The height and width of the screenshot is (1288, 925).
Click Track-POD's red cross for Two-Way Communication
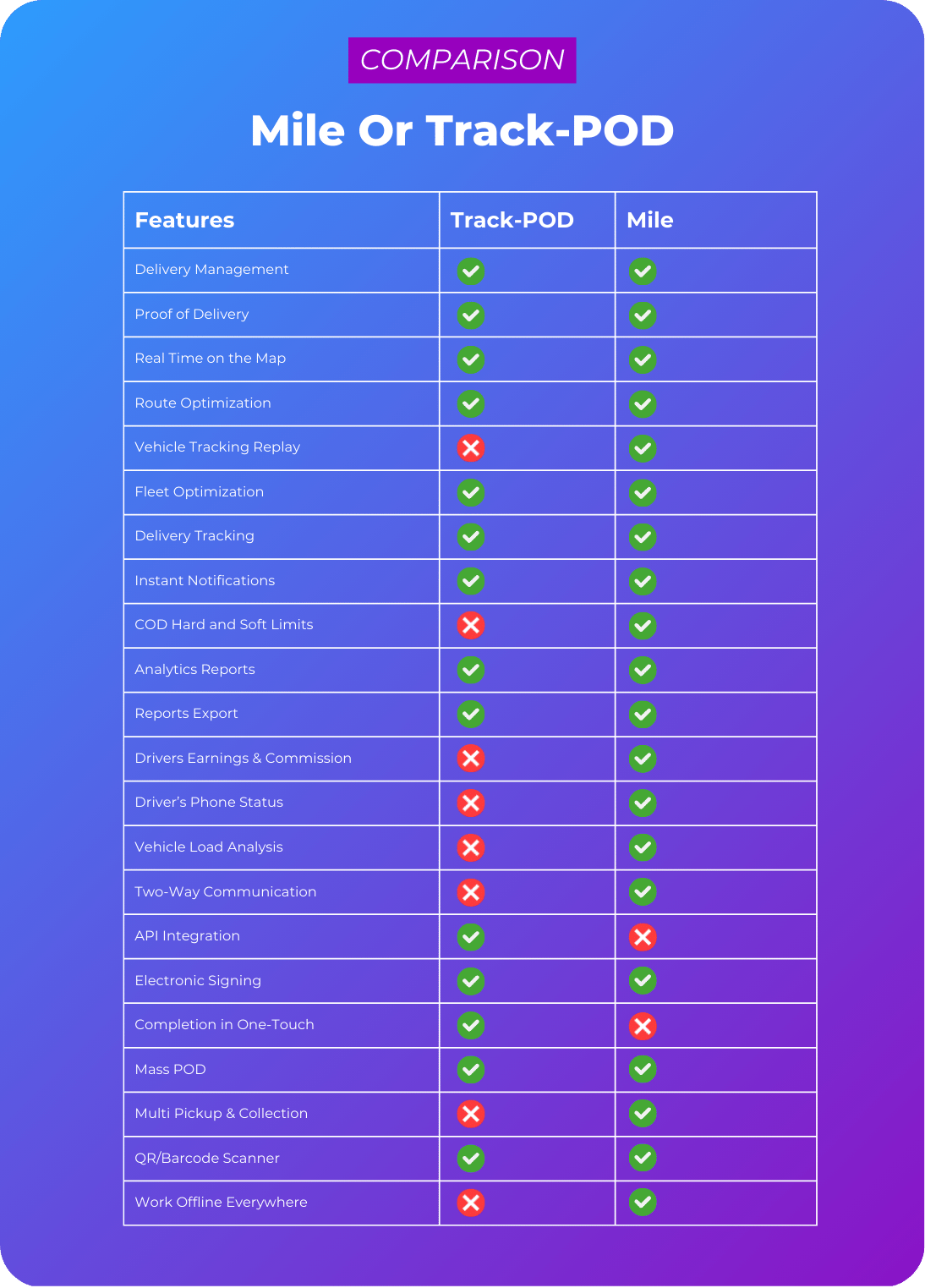471,892
